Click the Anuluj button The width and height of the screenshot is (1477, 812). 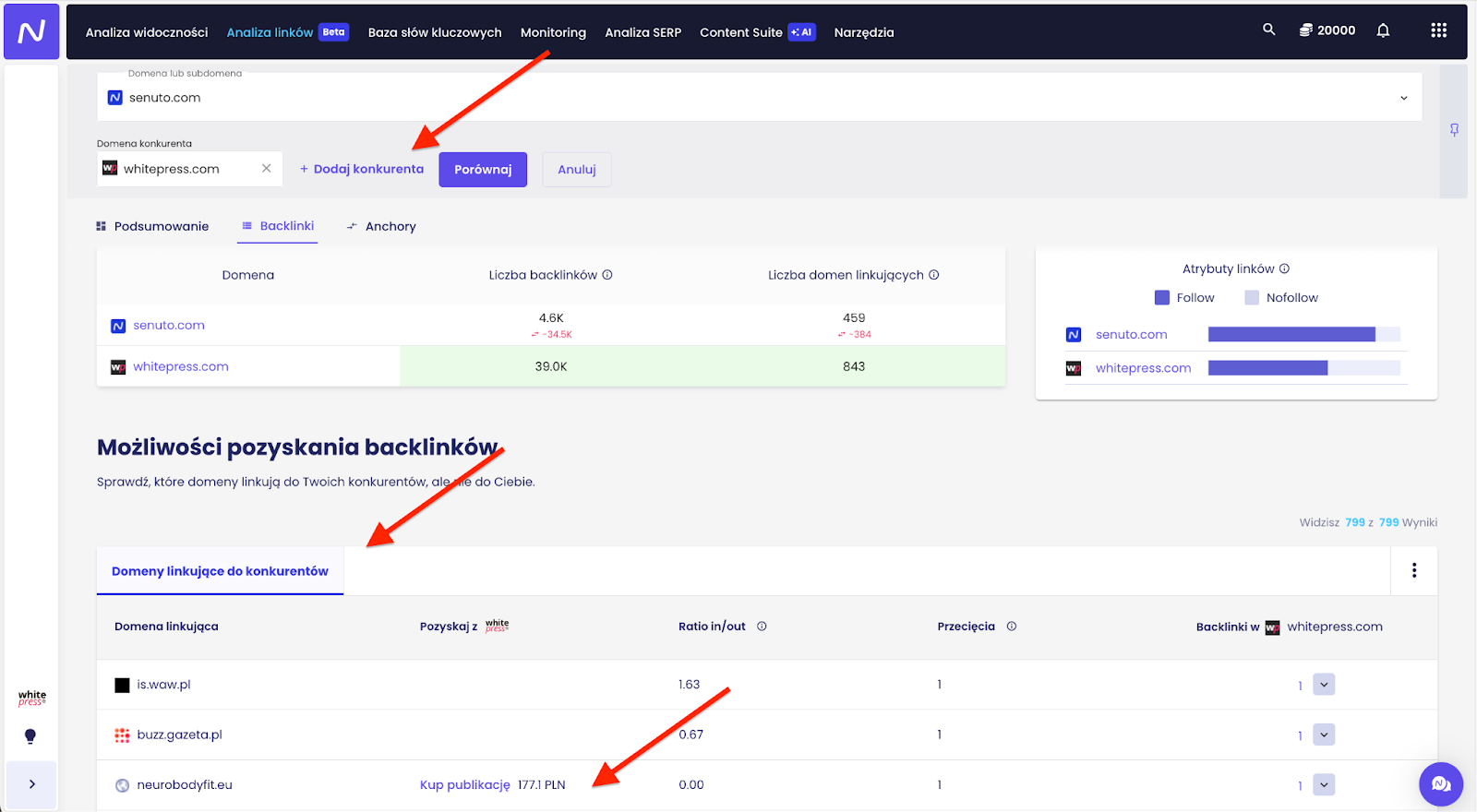[577, 170]
